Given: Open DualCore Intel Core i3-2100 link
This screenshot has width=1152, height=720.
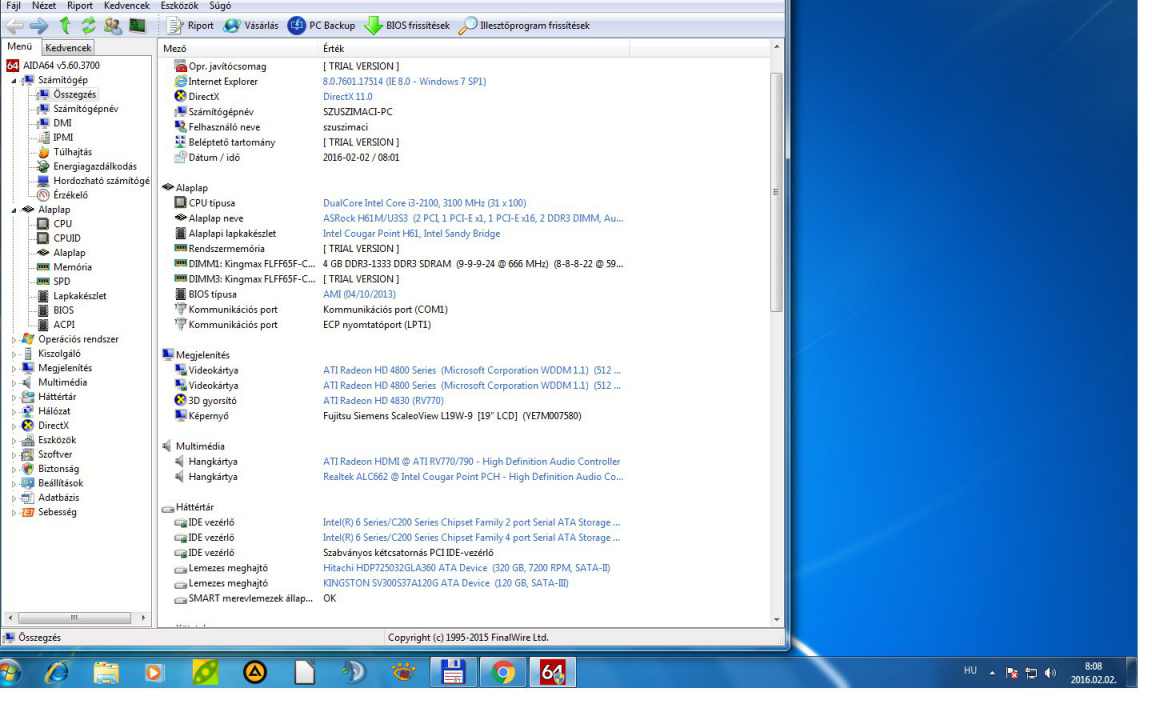Looking at the screenshot, I should click(425, 204).
